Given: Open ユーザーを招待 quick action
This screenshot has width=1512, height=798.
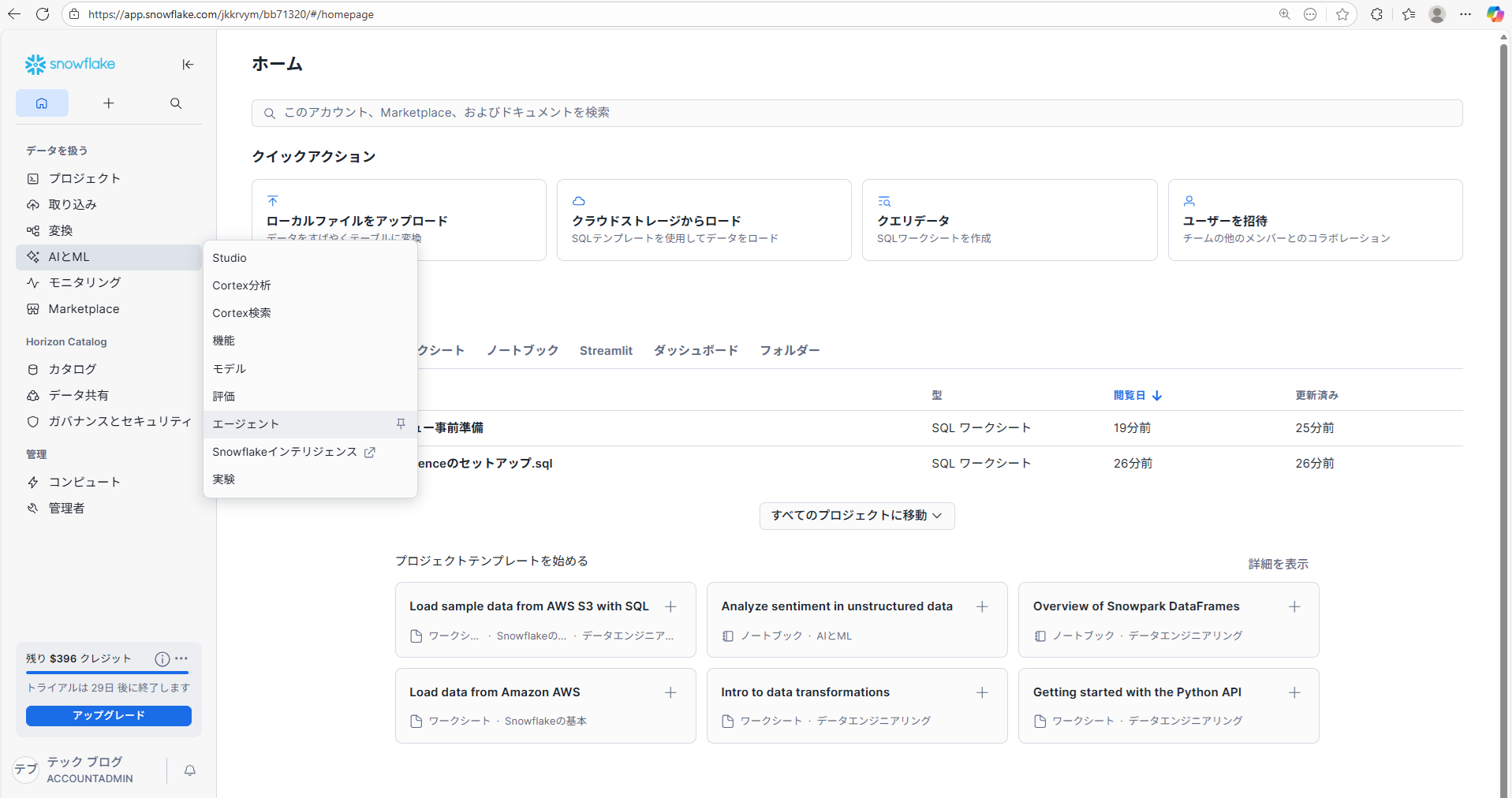Looking at the screenshot, I should pyautogui.click(x=1315, y=220).
